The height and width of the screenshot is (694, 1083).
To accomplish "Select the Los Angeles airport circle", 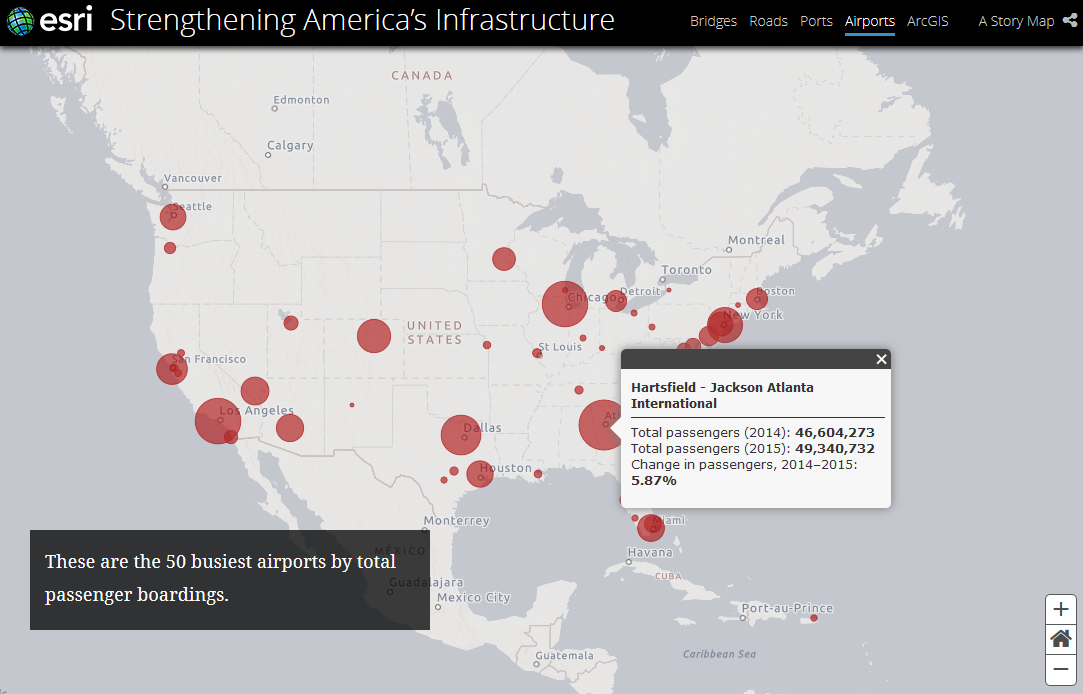I will (217, 420).
